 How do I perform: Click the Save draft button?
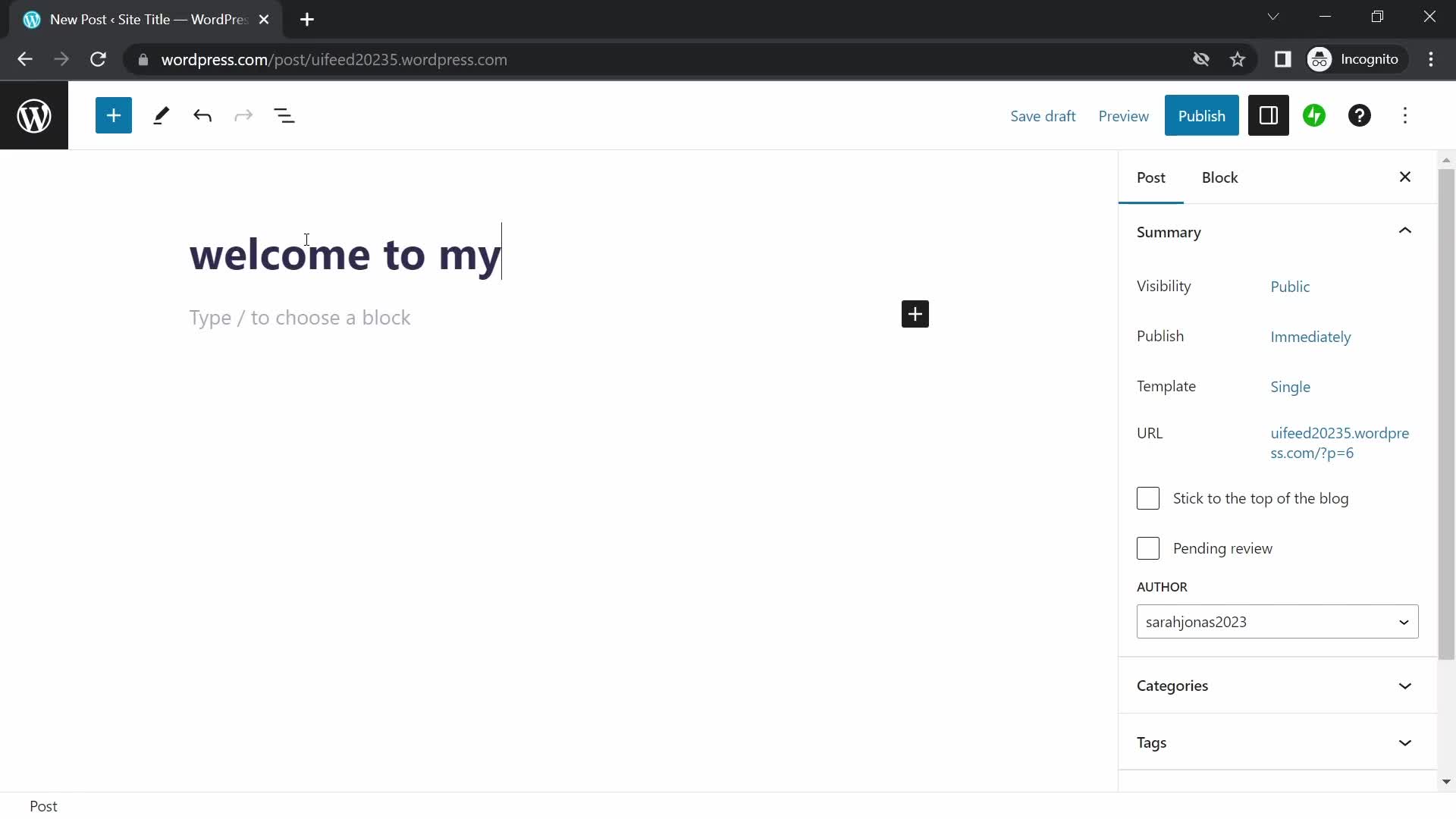pyautogui.click(x=1042, y=116)
